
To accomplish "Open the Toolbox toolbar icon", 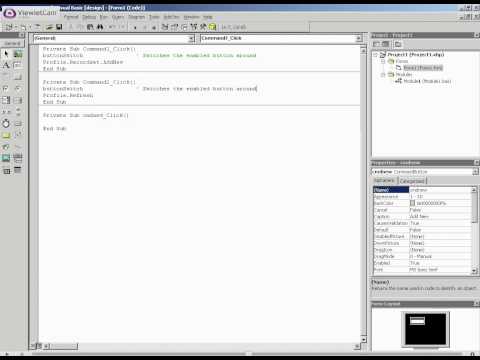I will 203,27.
